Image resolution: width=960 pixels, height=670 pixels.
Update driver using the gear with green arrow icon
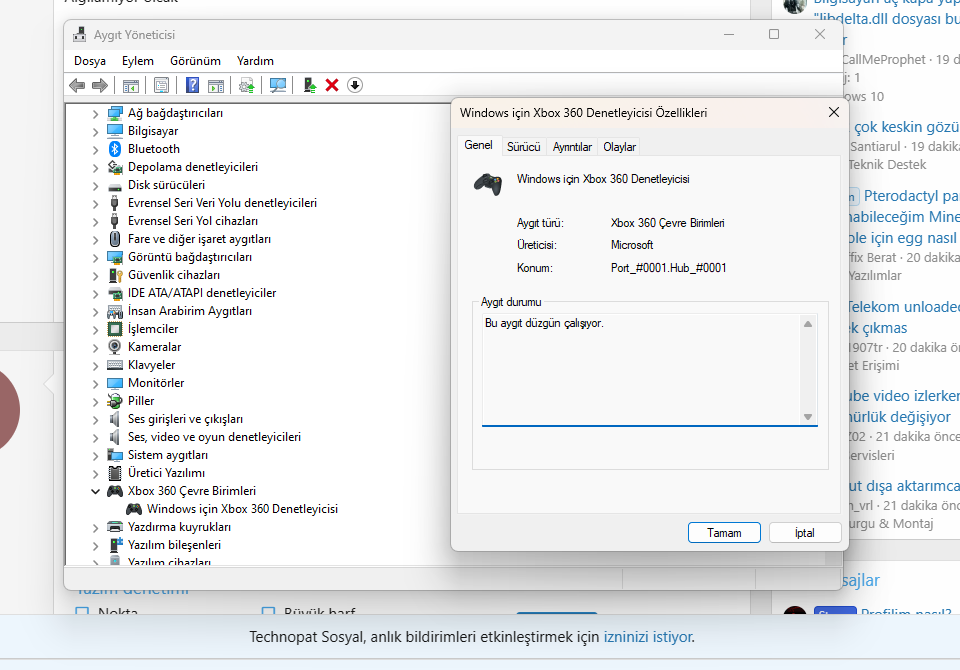pyautogui.click(x=247, y=85)
